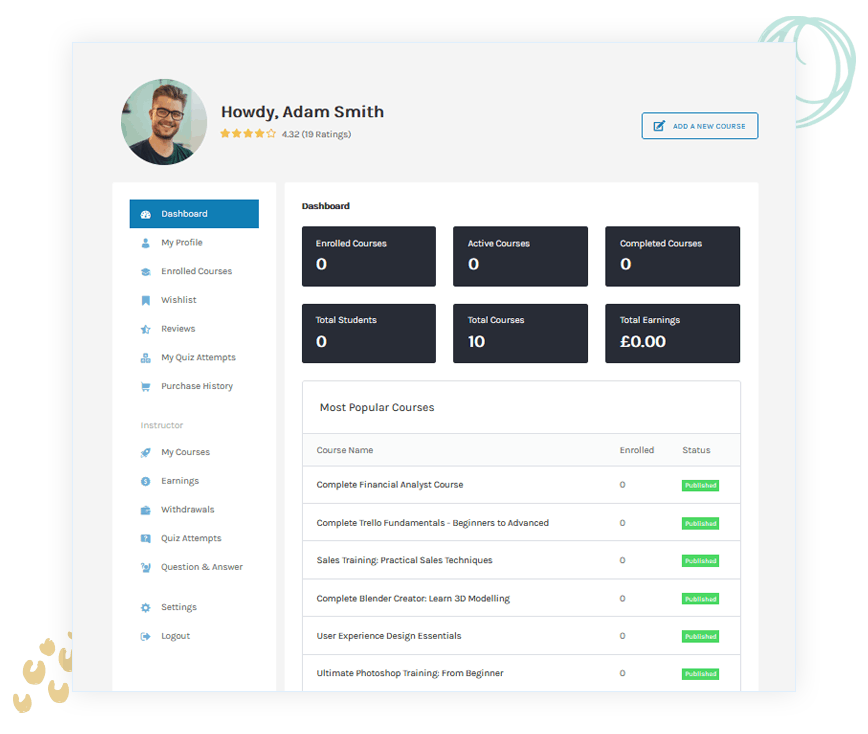This screenshot has width=868, height=734.
Task: Open Complete Financial Analyst Course link
Action: click(x=390, y=485)
